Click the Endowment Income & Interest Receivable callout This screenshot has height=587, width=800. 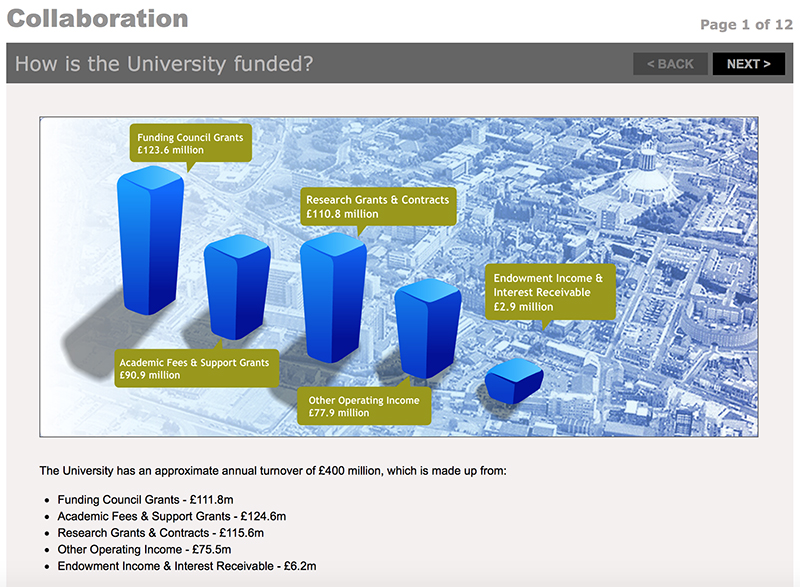tap(548, 292)
